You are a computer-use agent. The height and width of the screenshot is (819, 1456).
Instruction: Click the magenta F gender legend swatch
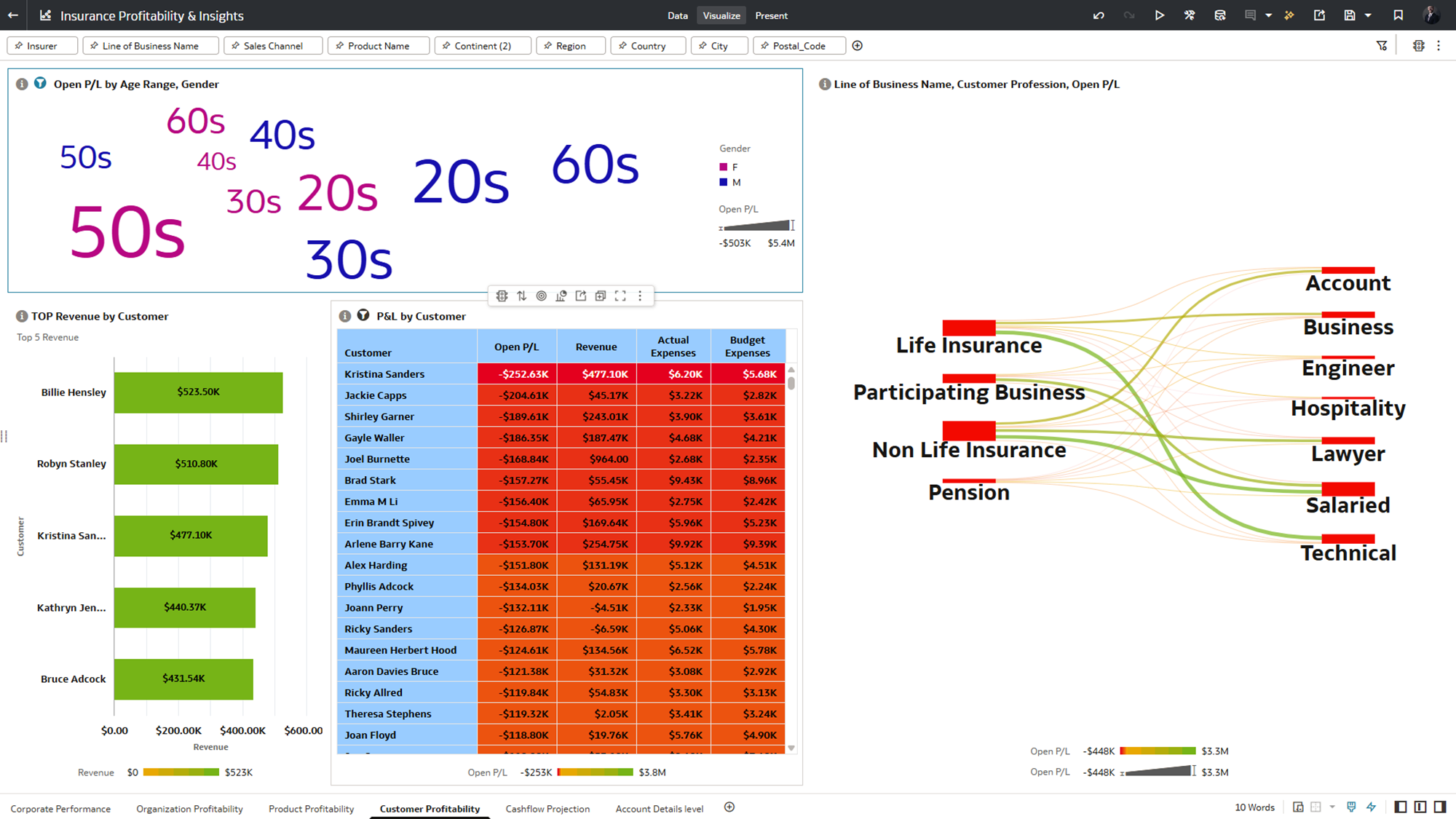point(723,167)
